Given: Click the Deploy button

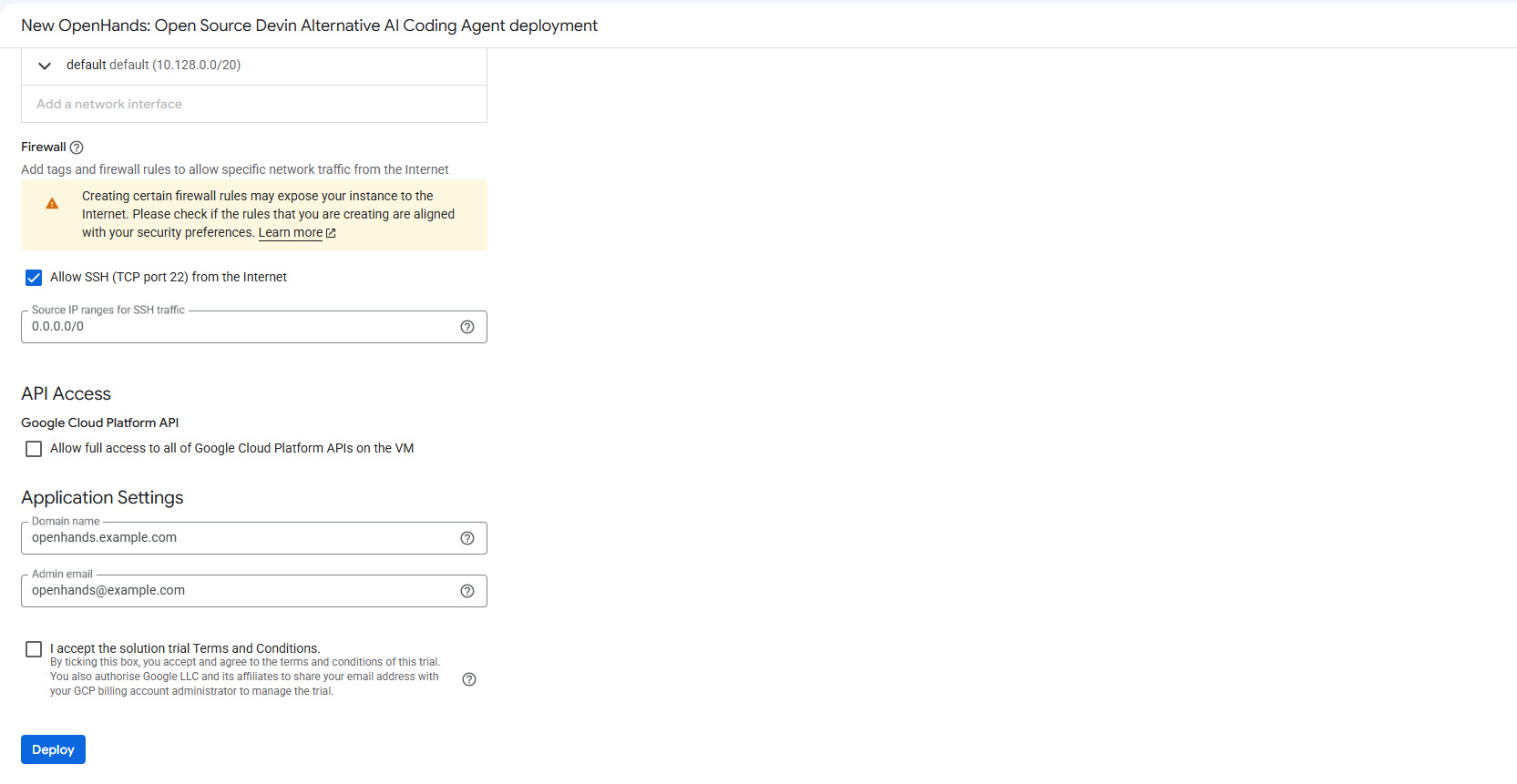Looking at the screenshot, I should tap(53, 749).
